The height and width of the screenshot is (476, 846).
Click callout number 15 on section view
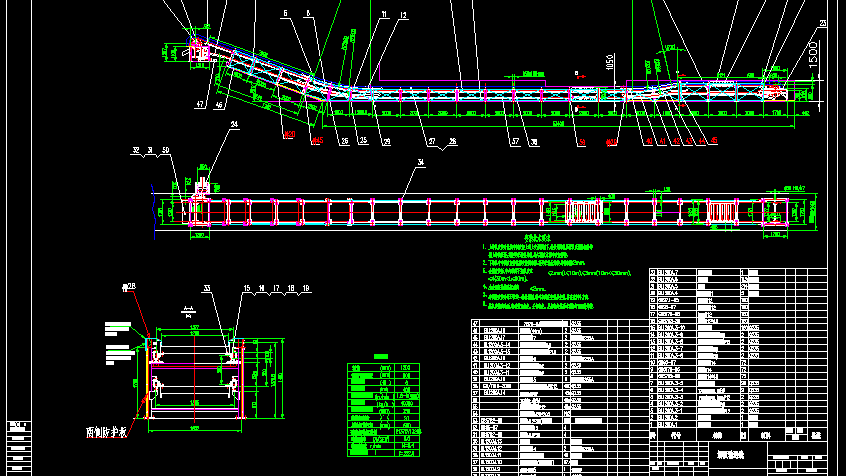pyautogui.click(x=247, y=289)
